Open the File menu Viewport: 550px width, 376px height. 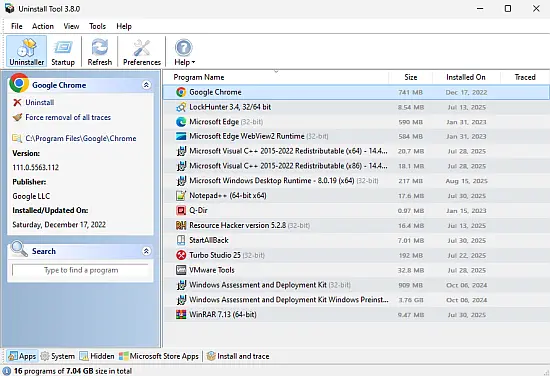pyautogui.click(x=16, y=26)
